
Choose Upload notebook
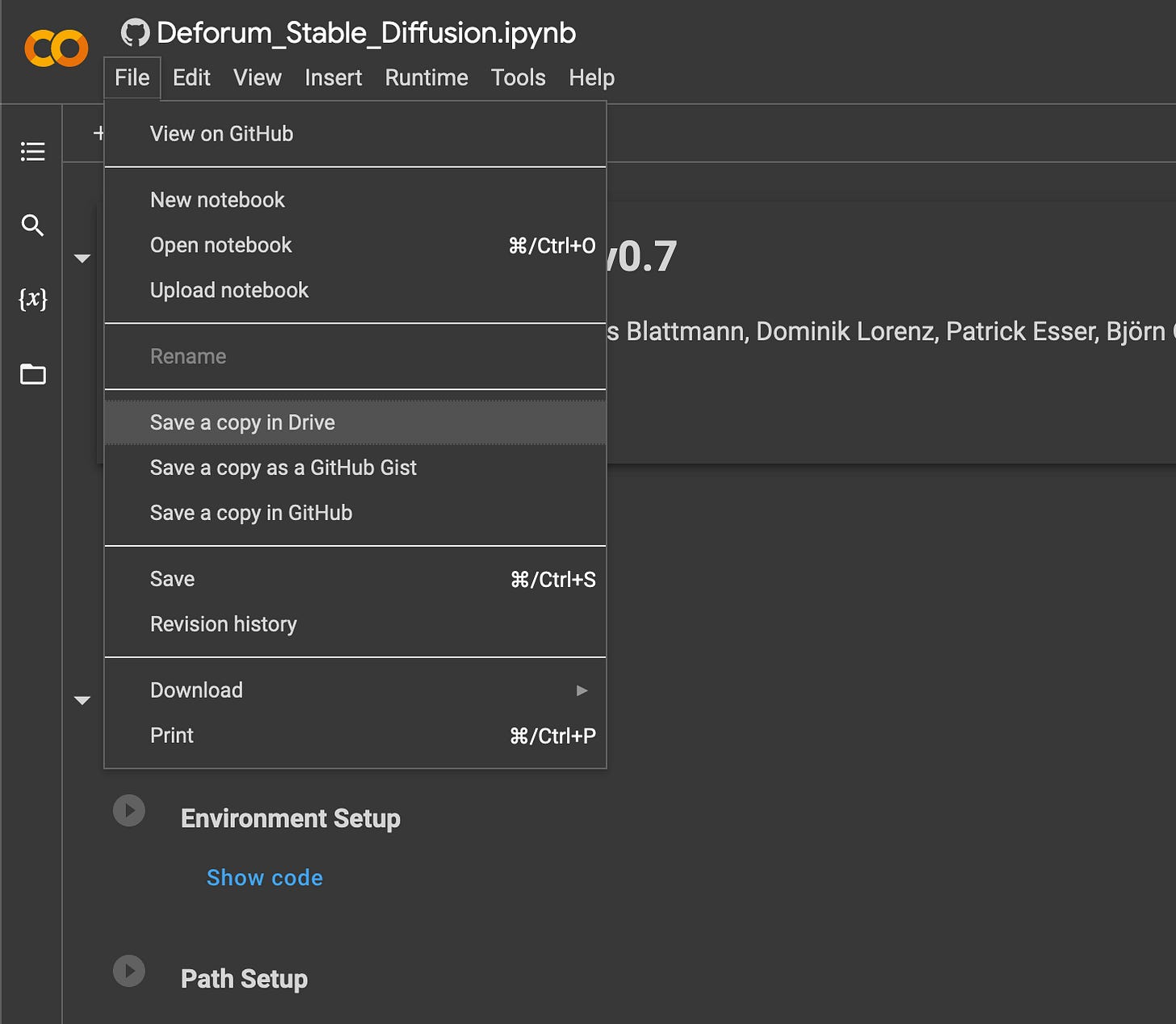355,291
